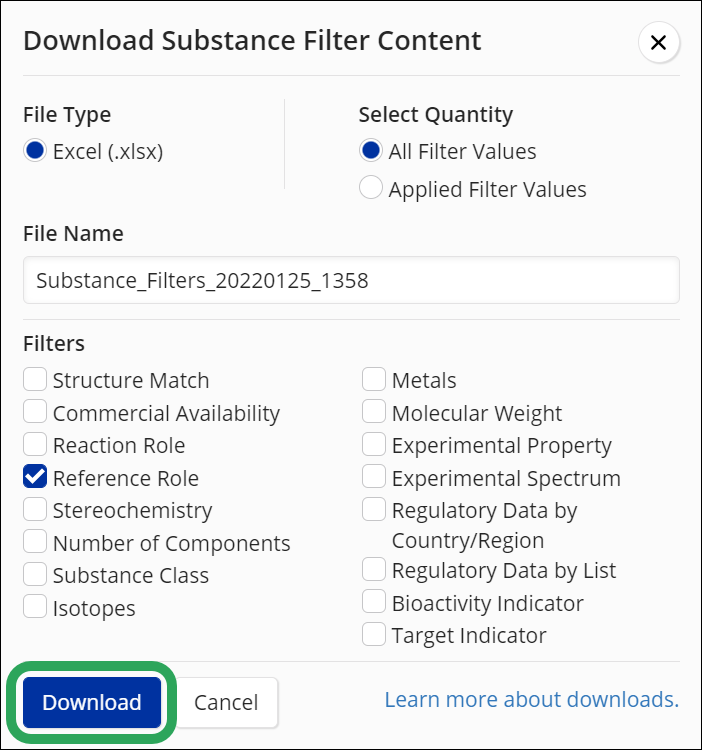Check the Experimental Property filter
Image resolution: width=702 pixels, height=750 pixels.
click(x=374, y=444)
